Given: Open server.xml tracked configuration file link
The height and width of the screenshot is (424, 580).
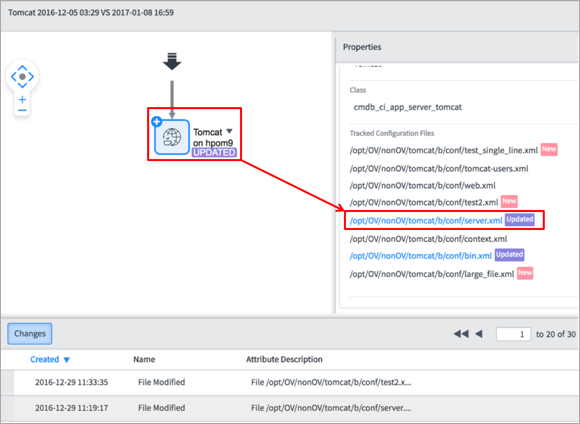Looking at the screenshot, I should [426, 221].
